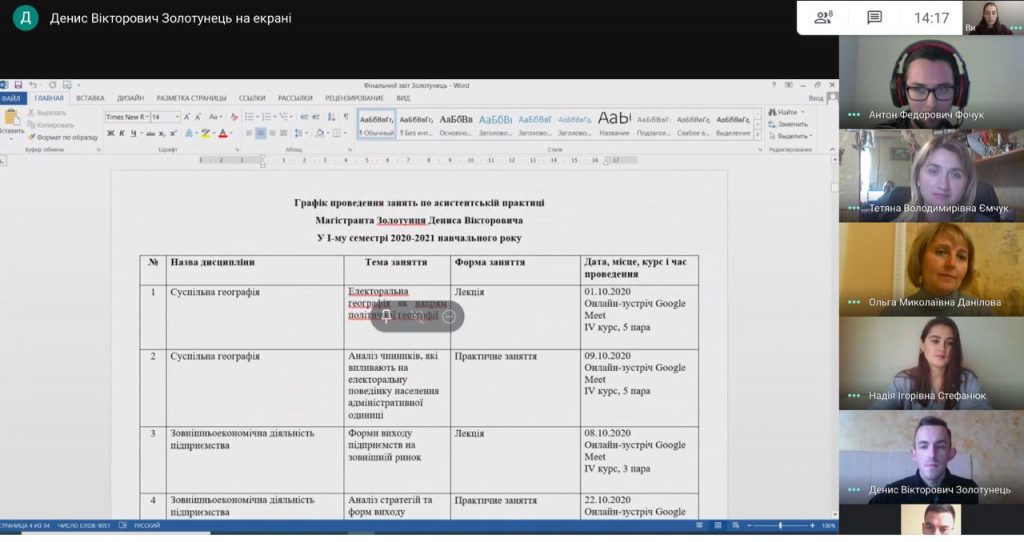Screen dimensions: 1024x542
Task: Increase font size with the larger A icon
Action: click(x=187, y=117)
